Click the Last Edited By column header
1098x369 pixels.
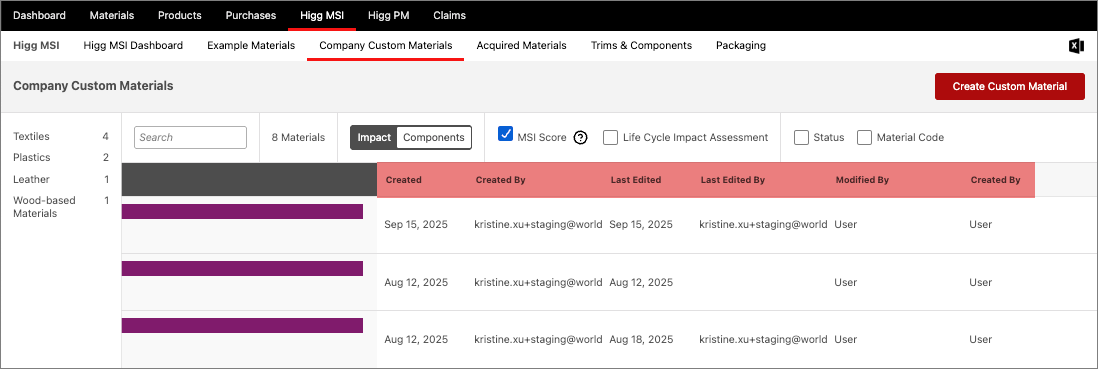click(732, 180)
